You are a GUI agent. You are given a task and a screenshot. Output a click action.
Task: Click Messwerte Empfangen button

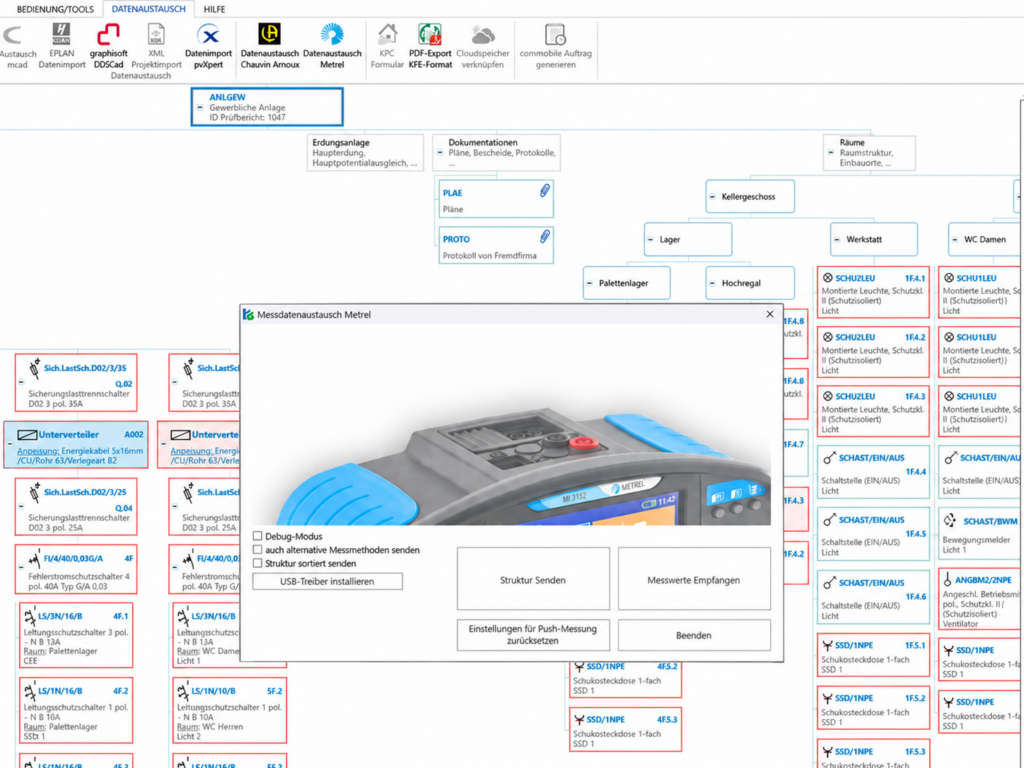point(694,579)
